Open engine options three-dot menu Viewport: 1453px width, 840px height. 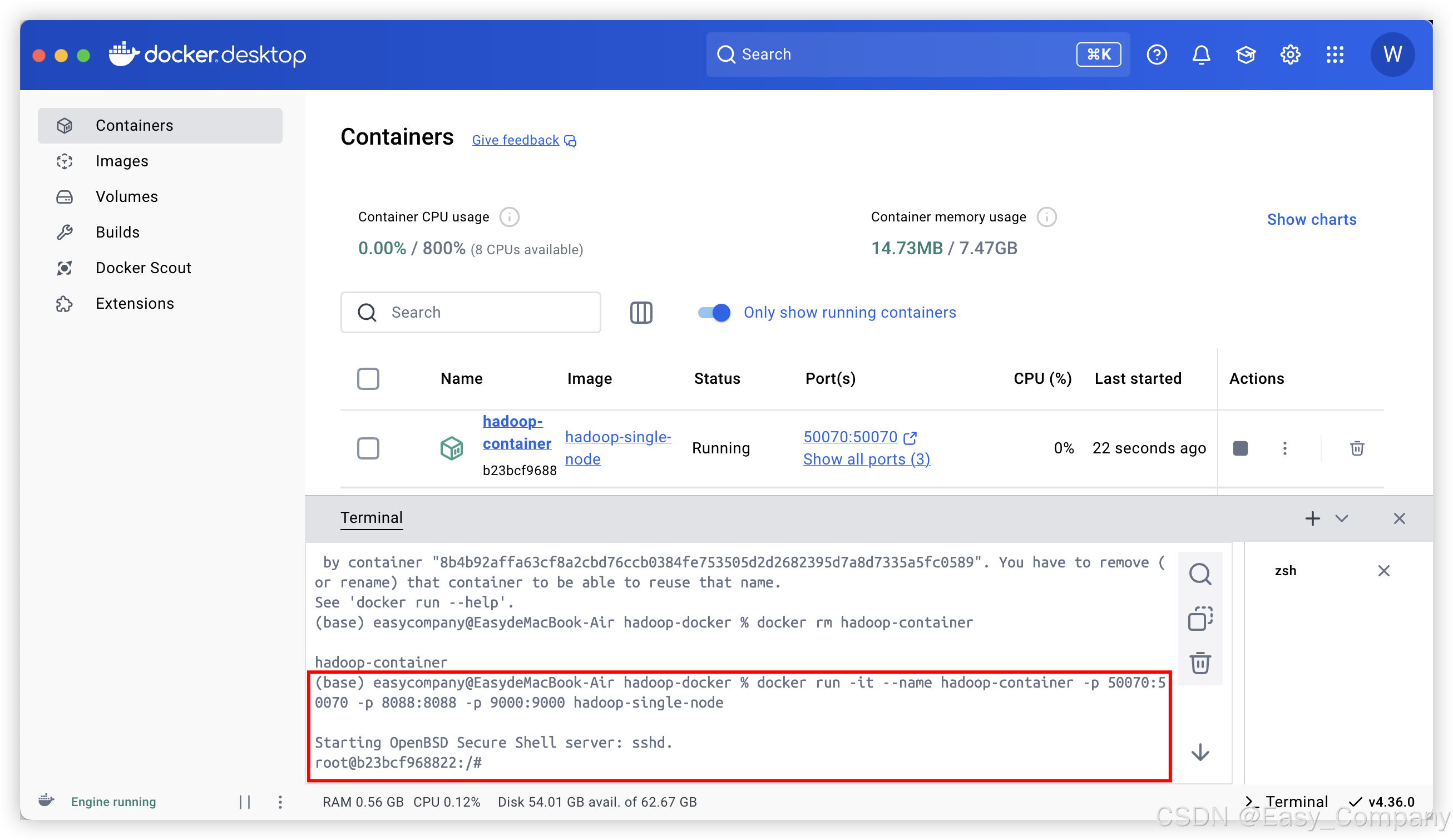[280, 802]
